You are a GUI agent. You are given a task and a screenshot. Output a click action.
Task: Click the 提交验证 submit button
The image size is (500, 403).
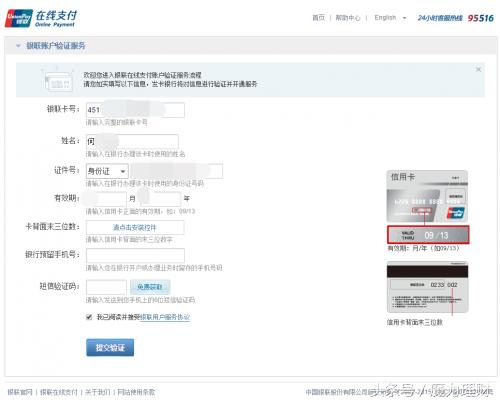pos(110,348)
